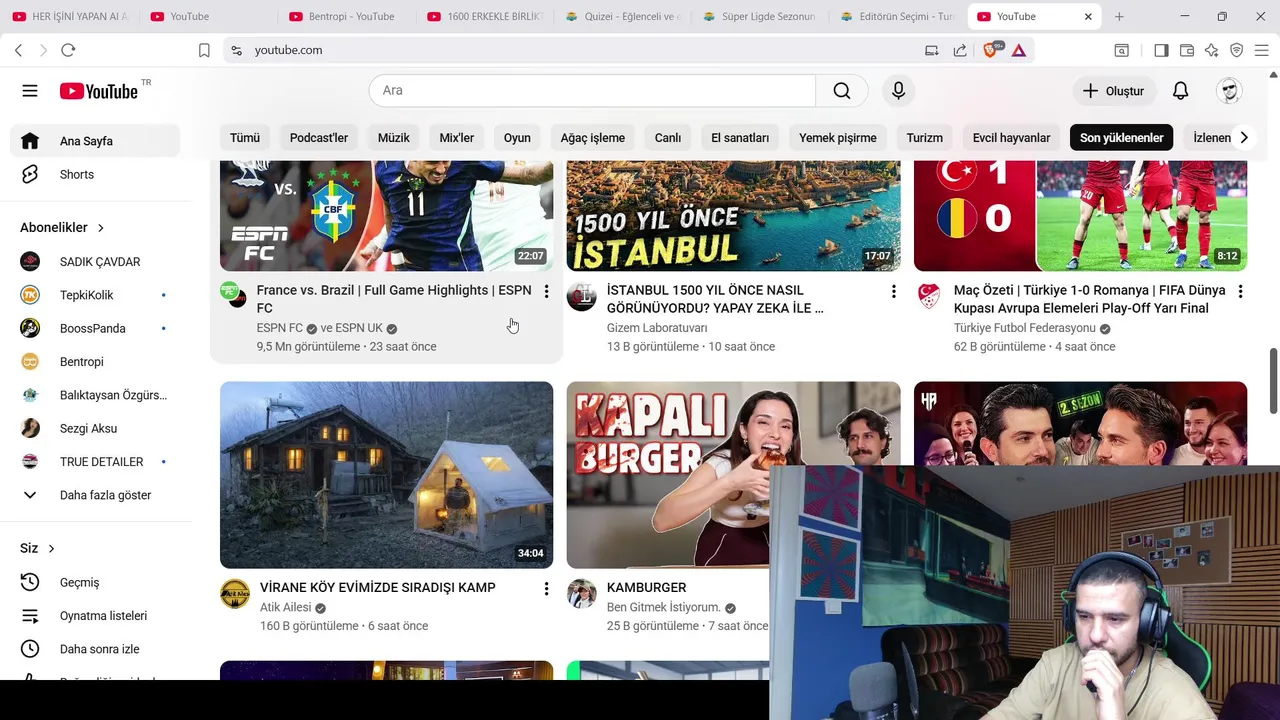Select the Oyun filter chip

[517, 138]
